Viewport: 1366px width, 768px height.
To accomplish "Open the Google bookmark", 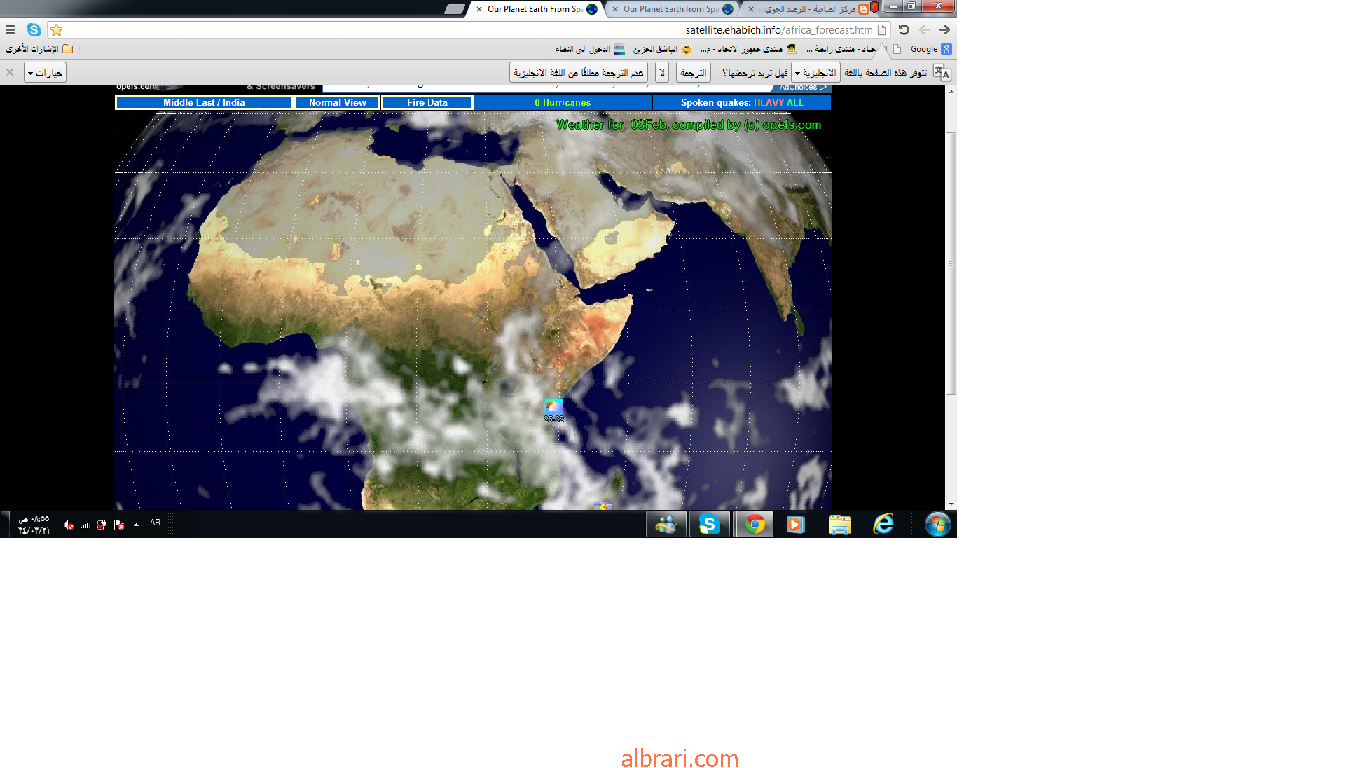I will click(930, 48).
